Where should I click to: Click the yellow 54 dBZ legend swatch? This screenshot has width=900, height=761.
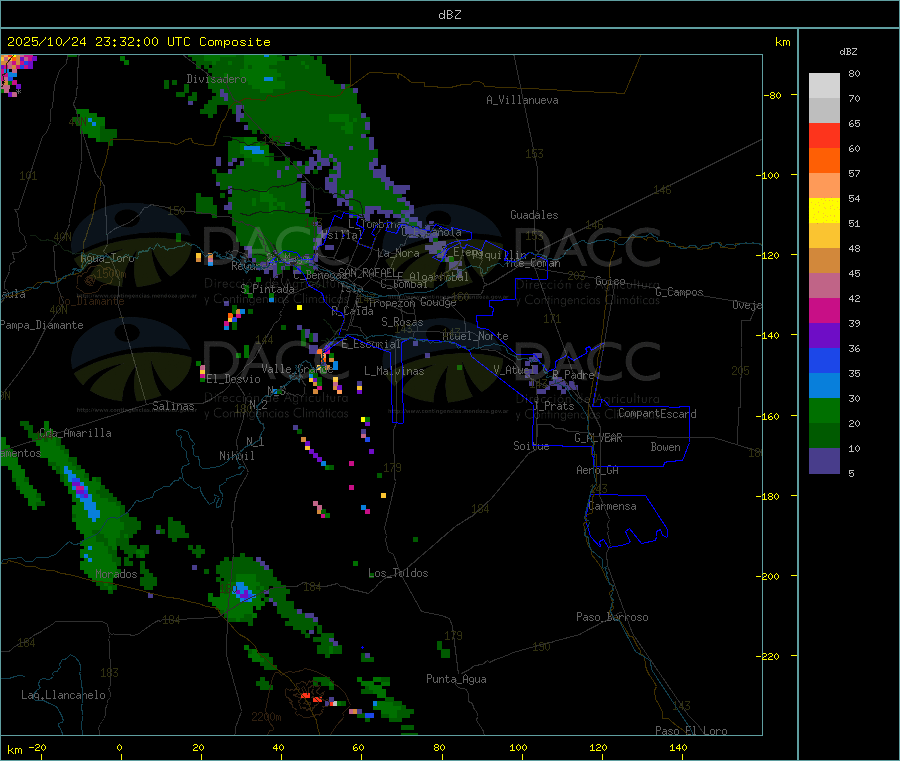point(824,211)
